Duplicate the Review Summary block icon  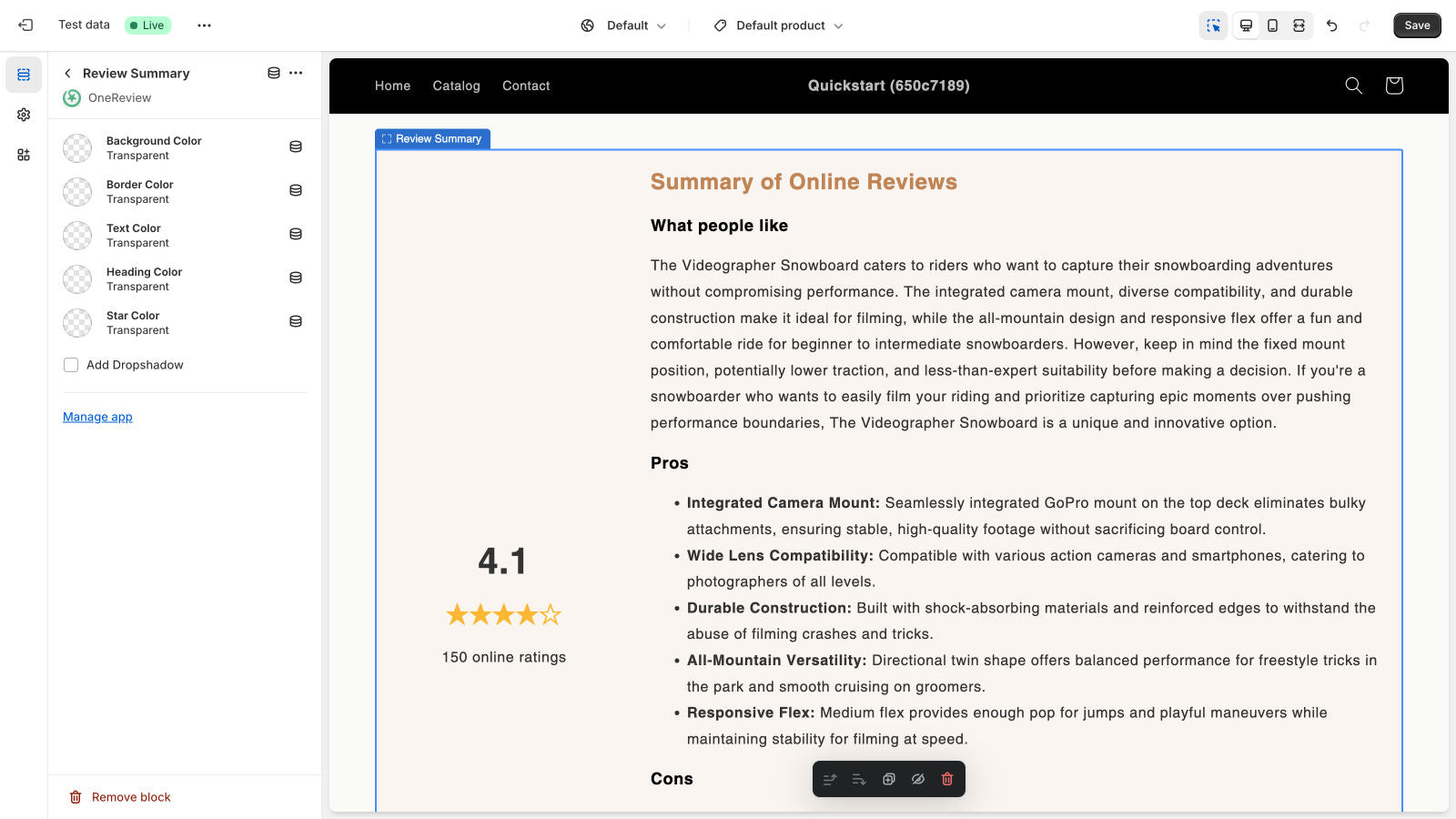click(888, 779)
